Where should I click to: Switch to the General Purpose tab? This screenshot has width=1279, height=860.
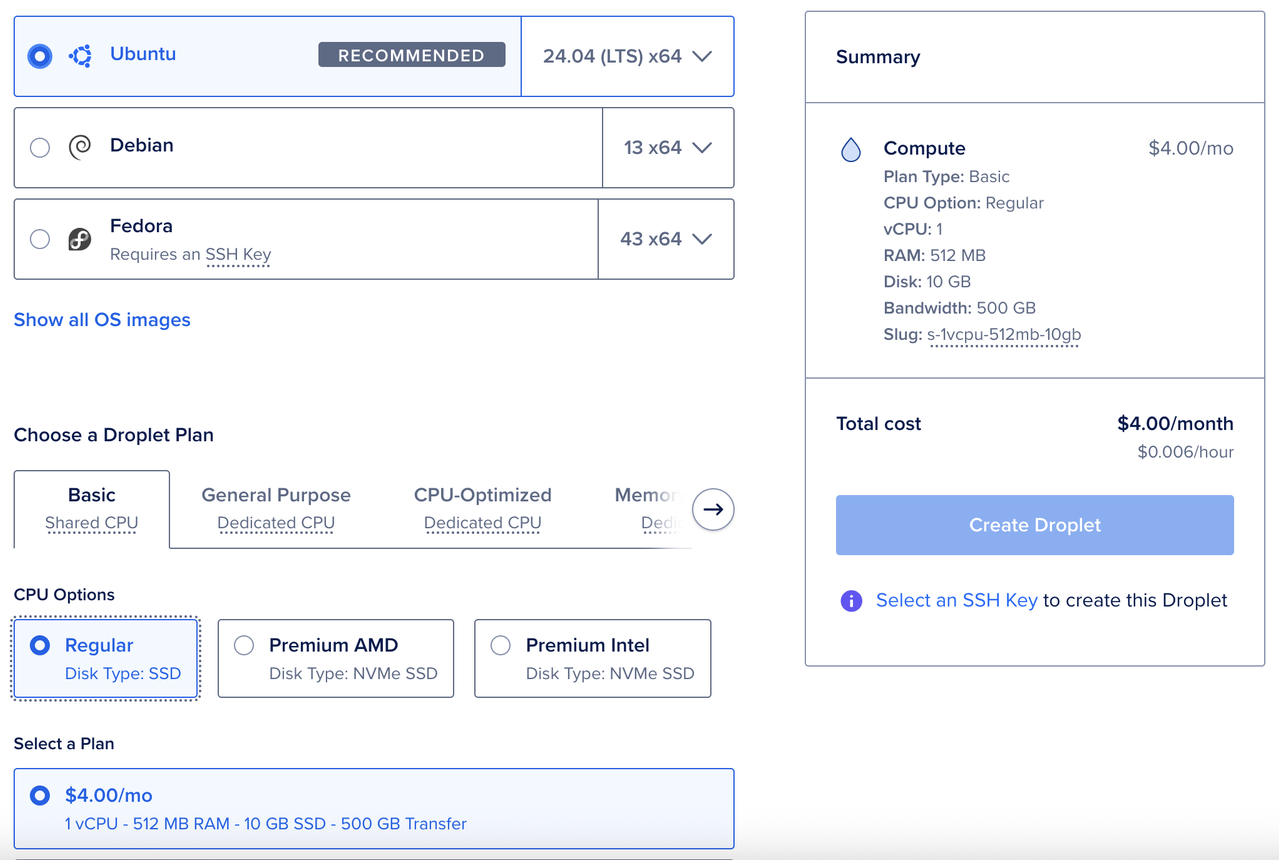pos(276,508)
